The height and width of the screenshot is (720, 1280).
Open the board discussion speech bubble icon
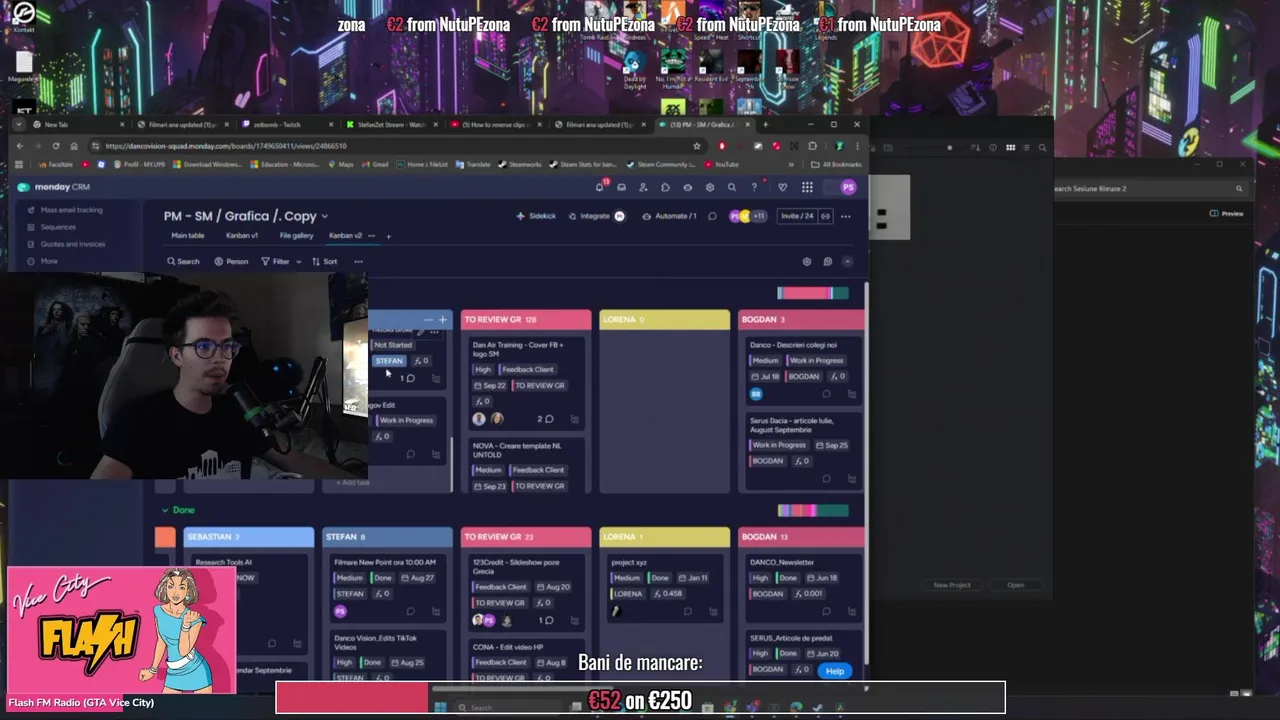[x=712, y=216]
